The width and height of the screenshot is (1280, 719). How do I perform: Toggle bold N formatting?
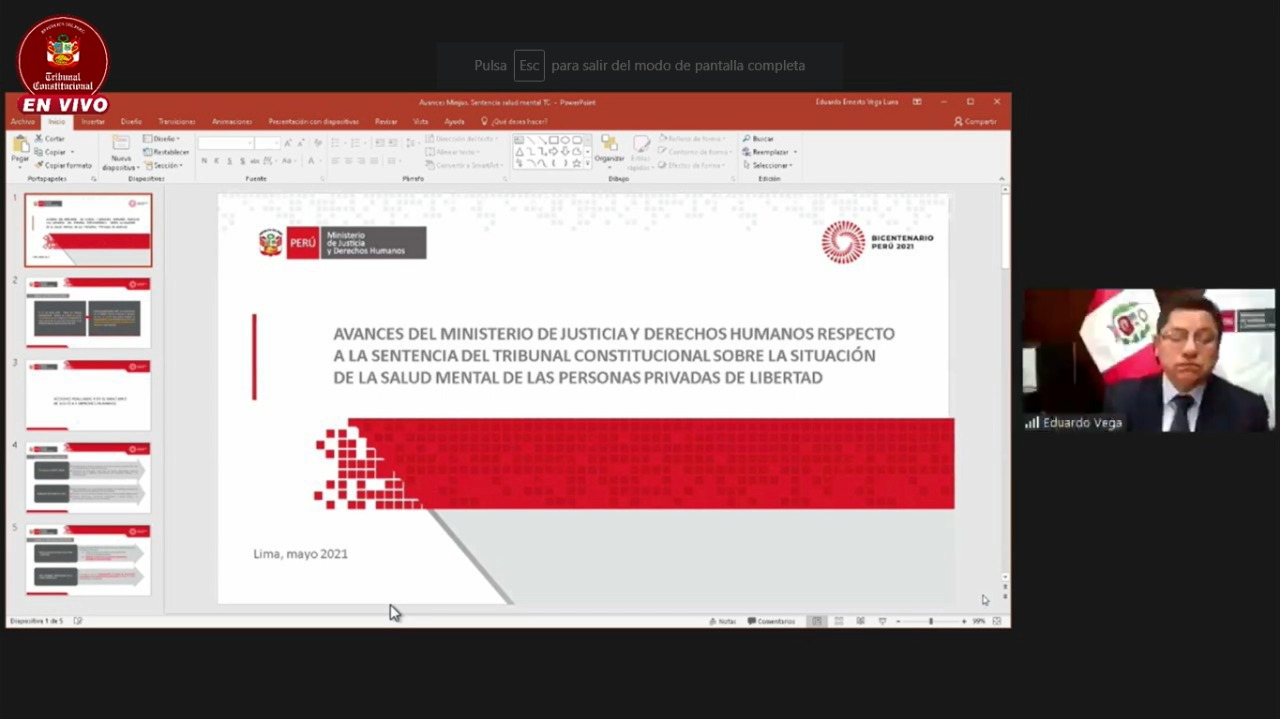(204, 161)
